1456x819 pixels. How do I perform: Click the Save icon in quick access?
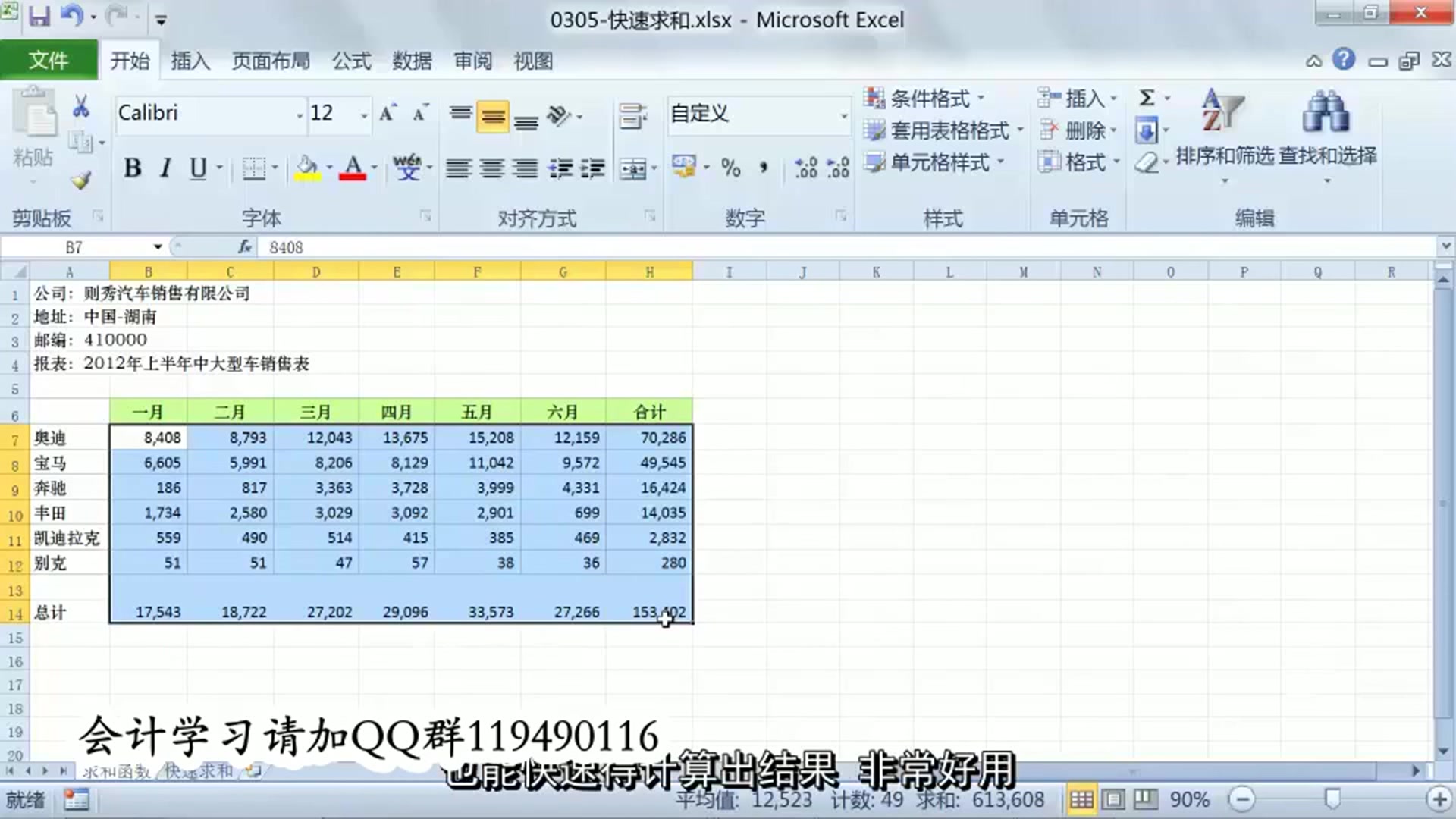click(39, 16)
